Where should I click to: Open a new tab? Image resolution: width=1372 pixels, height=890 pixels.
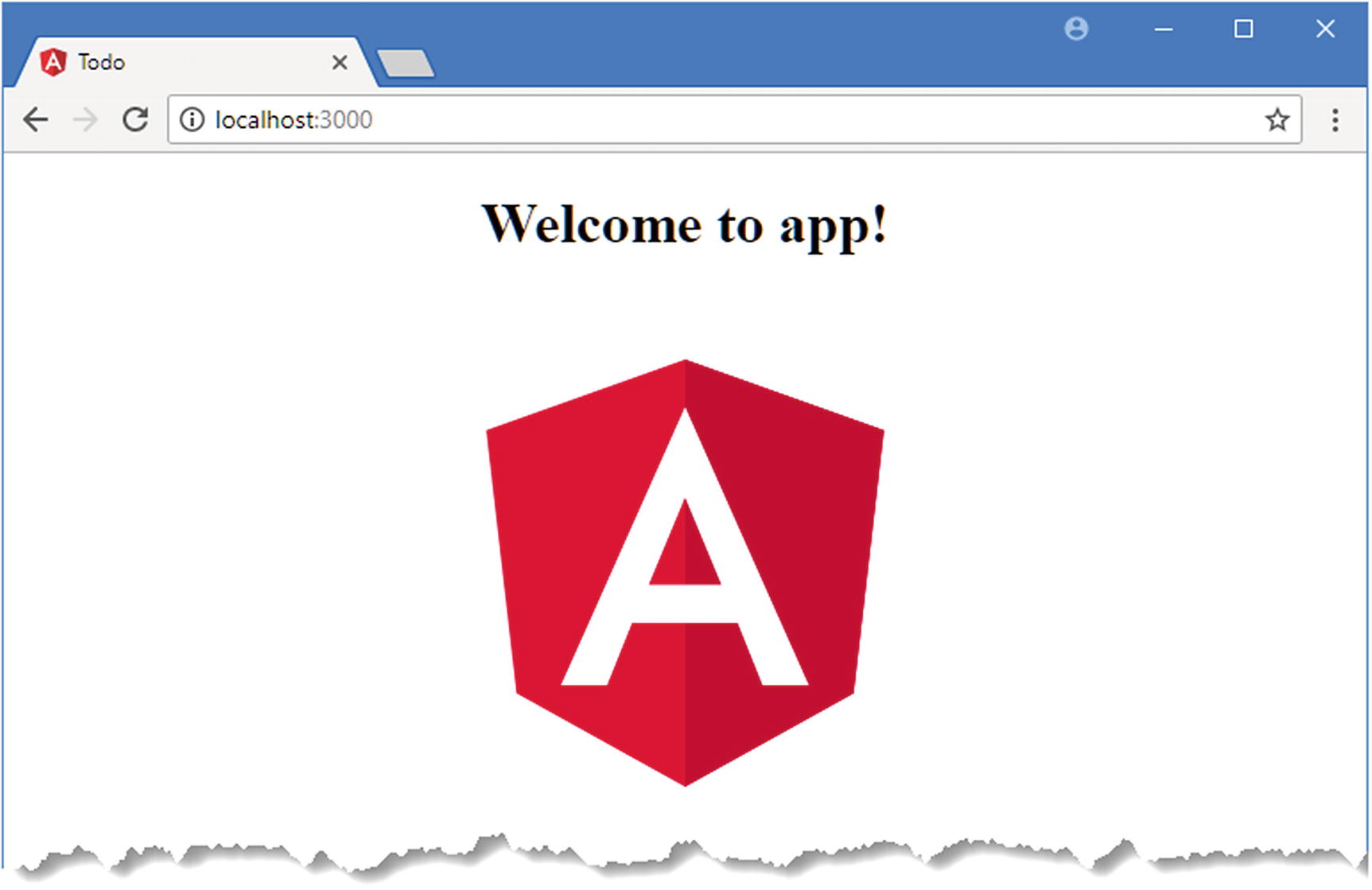(x=406, y=64)
